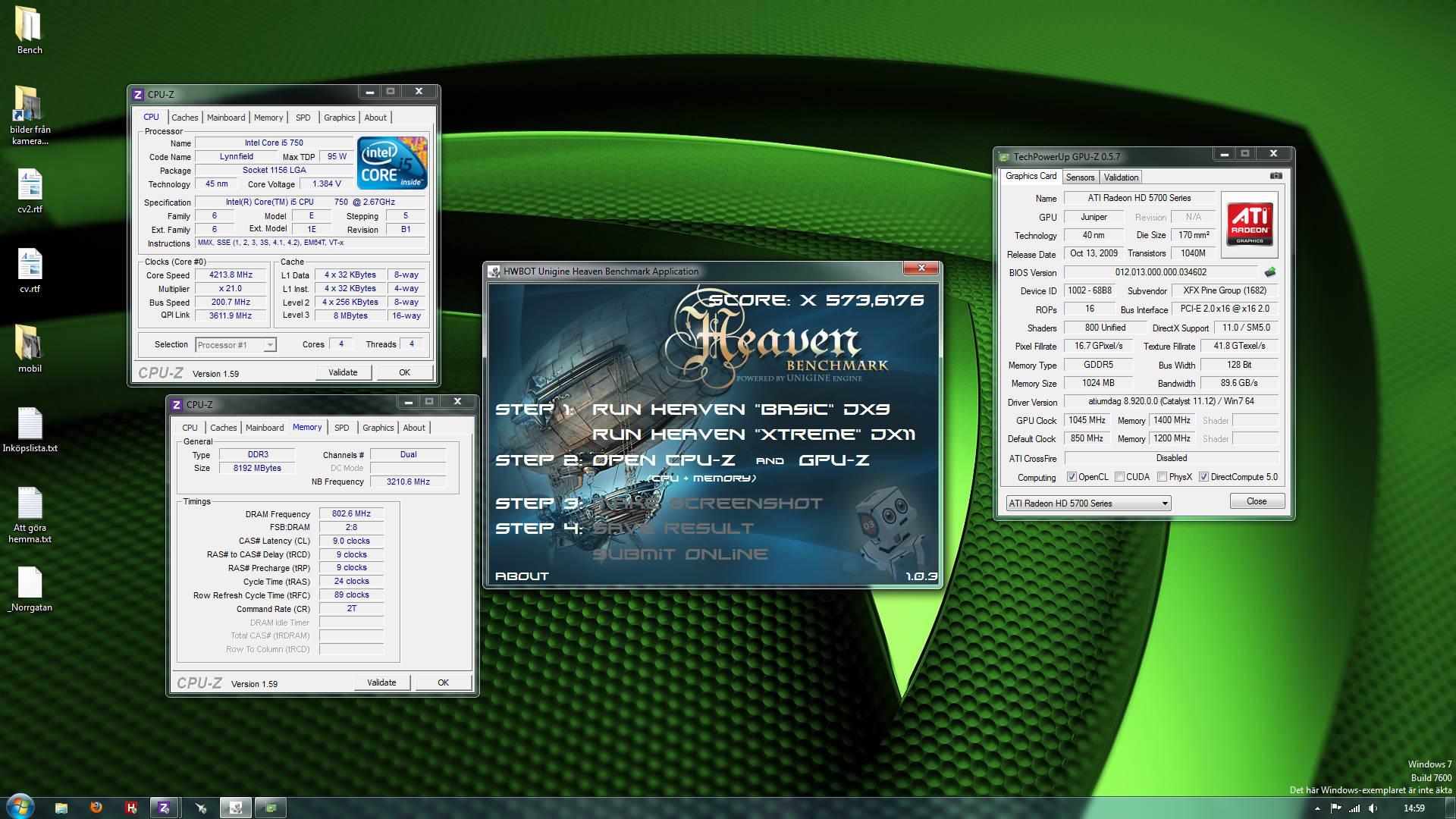The image size is (1456, 819).
Task: Toggle the OpenCL checkbox
Action: click(x=1072, y=477)
